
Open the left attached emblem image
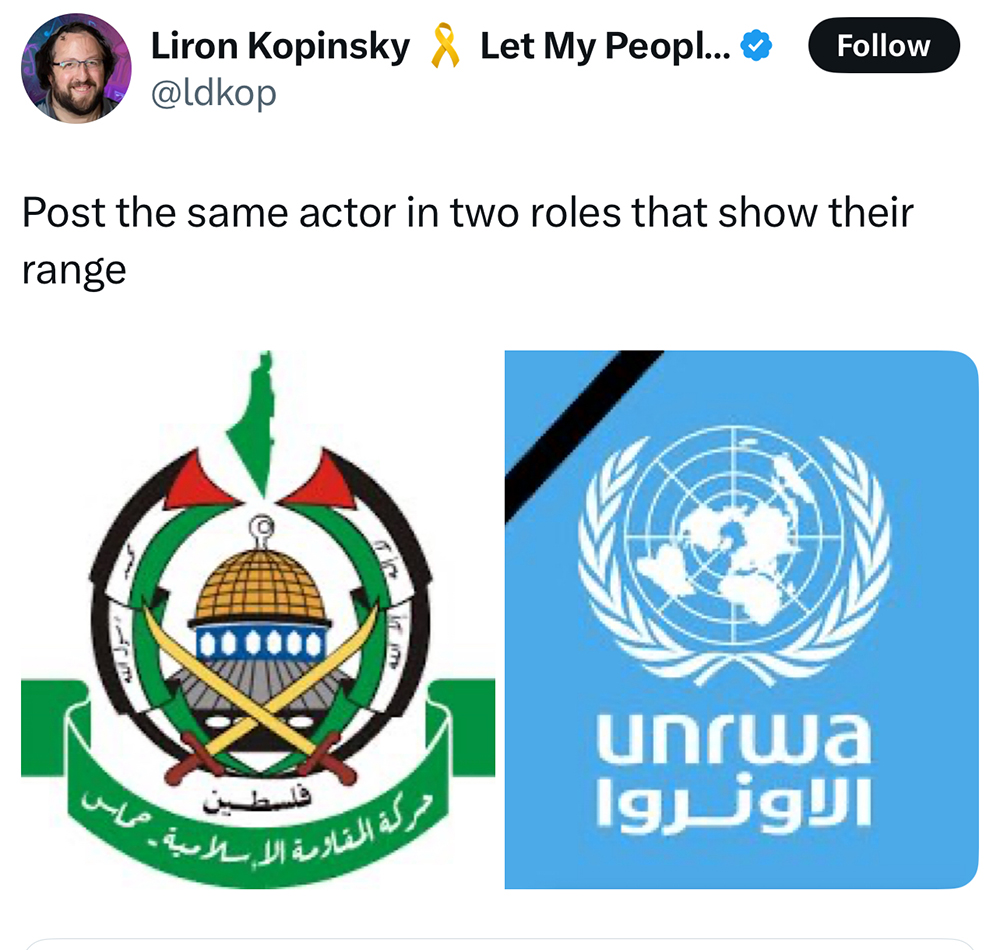(x=258, y=619)
